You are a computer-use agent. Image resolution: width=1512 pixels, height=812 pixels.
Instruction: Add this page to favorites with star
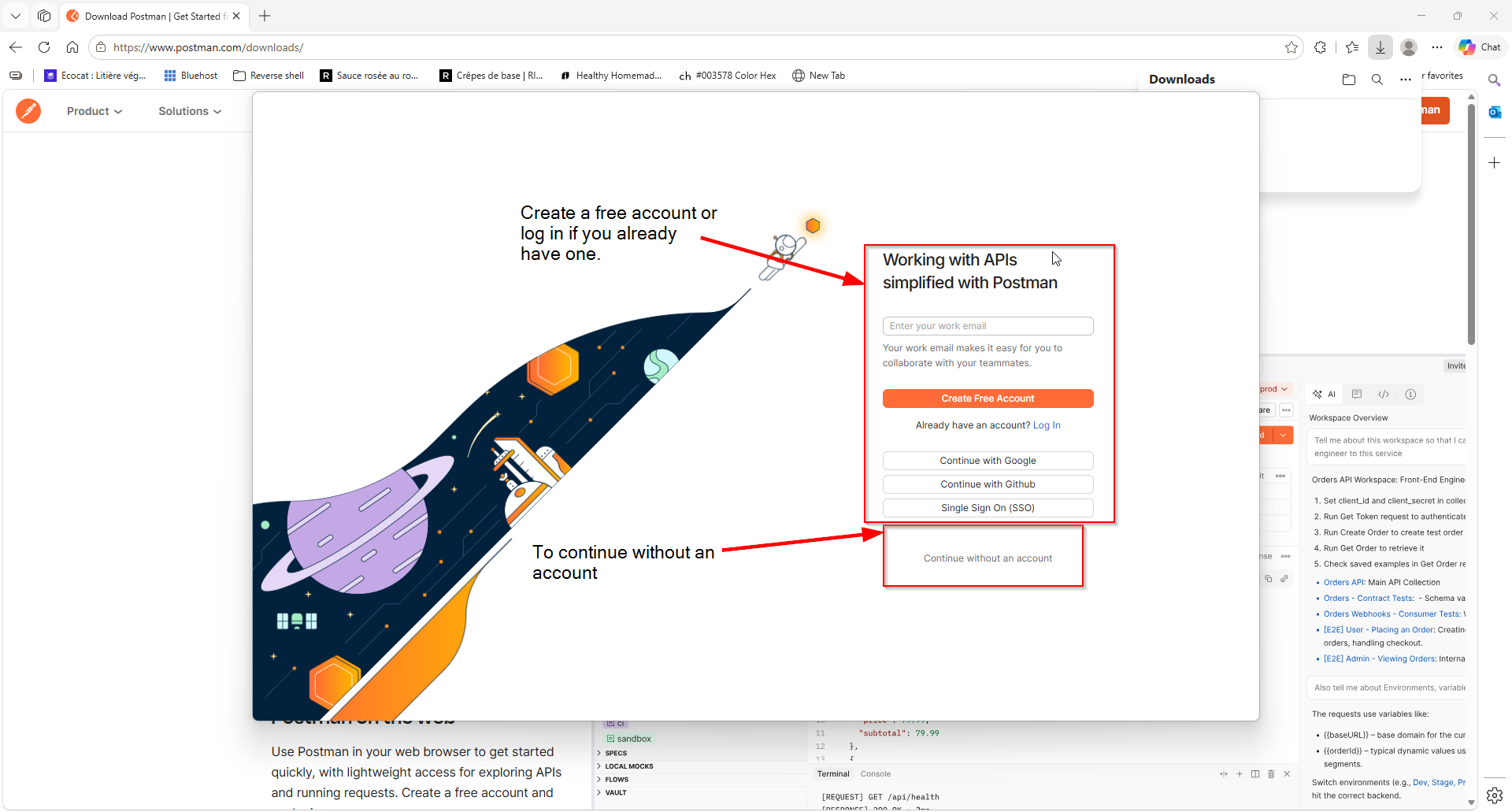[x=1291, y=47]
